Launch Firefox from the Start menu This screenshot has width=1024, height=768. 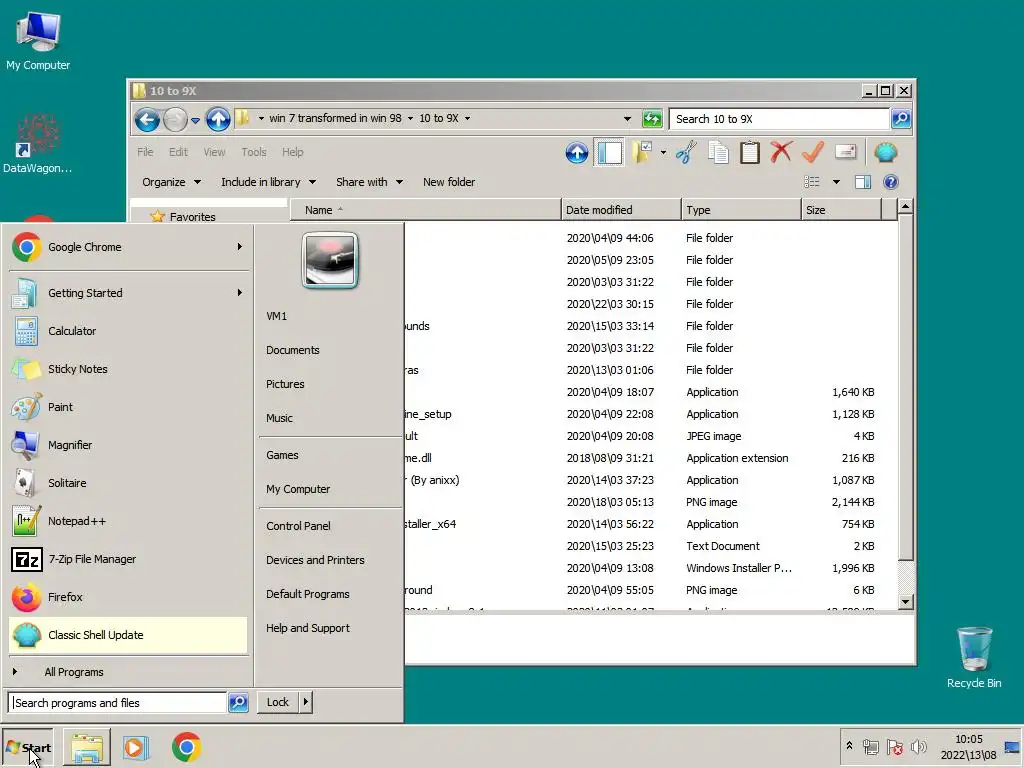(x=129, y=597)
